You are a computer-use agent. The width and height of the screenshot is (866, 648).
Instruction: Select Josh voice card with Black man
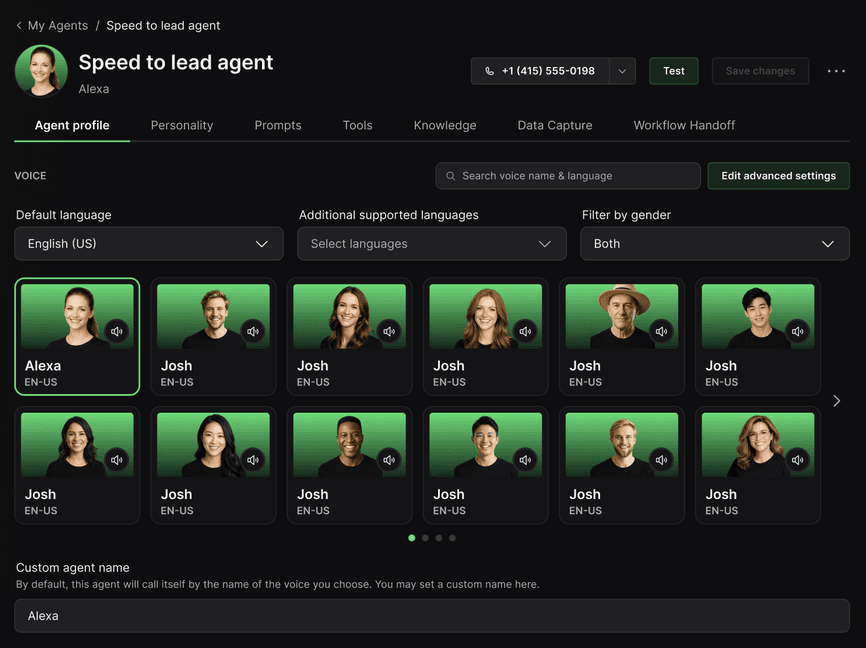point(350,465)
